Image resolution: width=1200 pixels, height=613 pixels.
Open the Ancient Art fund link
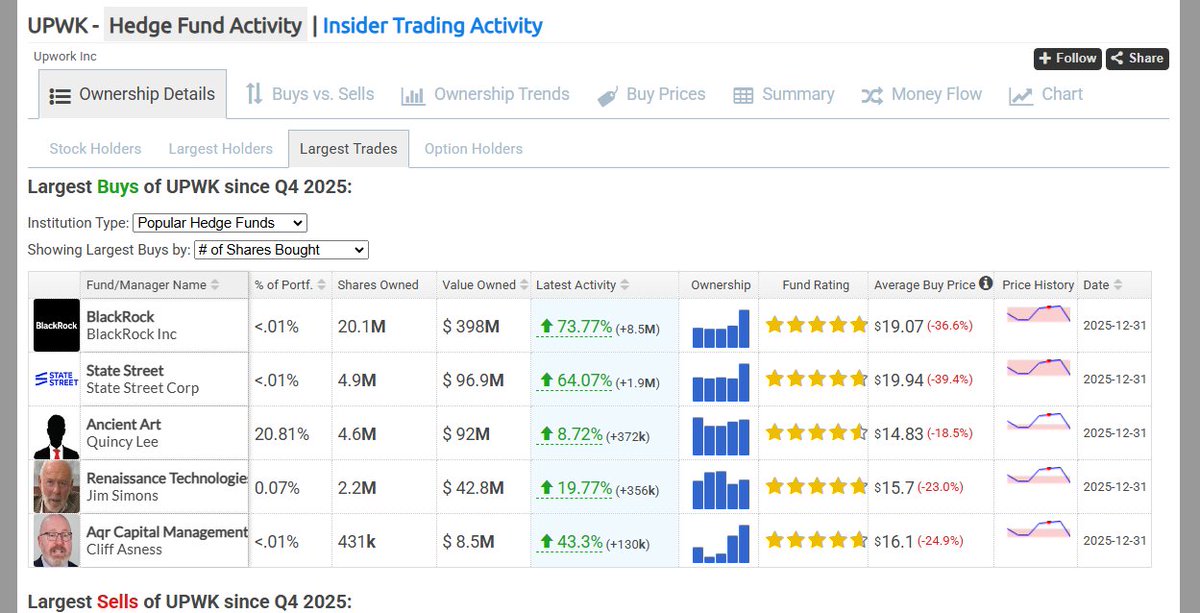(124, 425)
